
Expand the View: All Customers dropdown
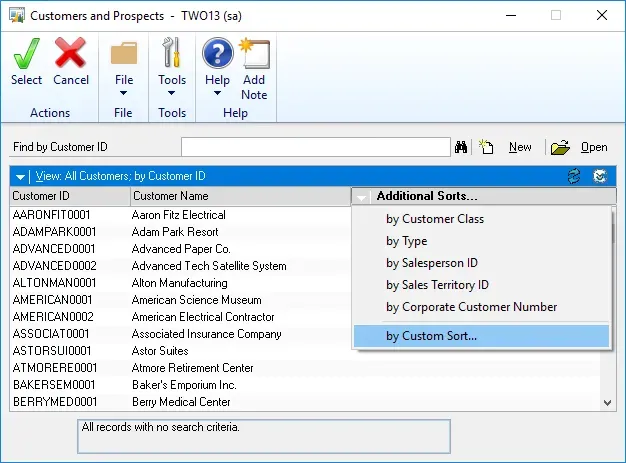click(x=21, y=176)
